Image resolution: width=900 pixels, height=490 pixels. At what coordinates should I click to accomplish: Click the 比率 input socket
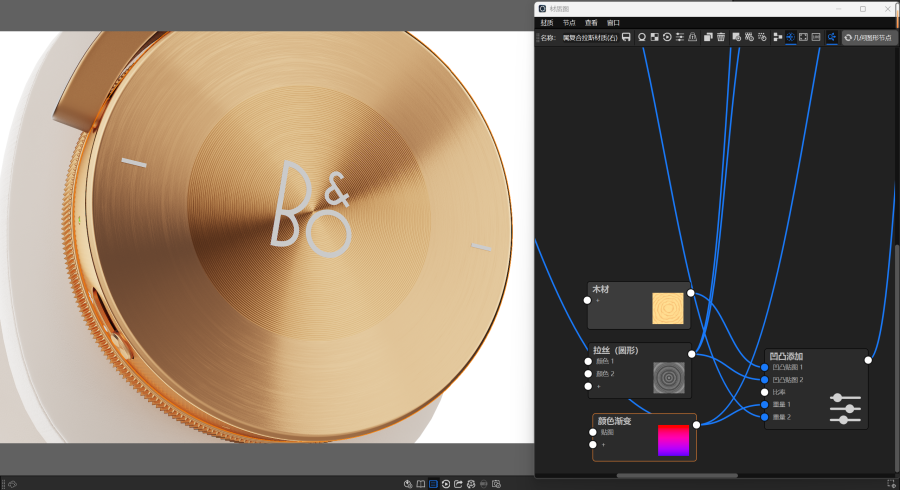coord(765,392)
